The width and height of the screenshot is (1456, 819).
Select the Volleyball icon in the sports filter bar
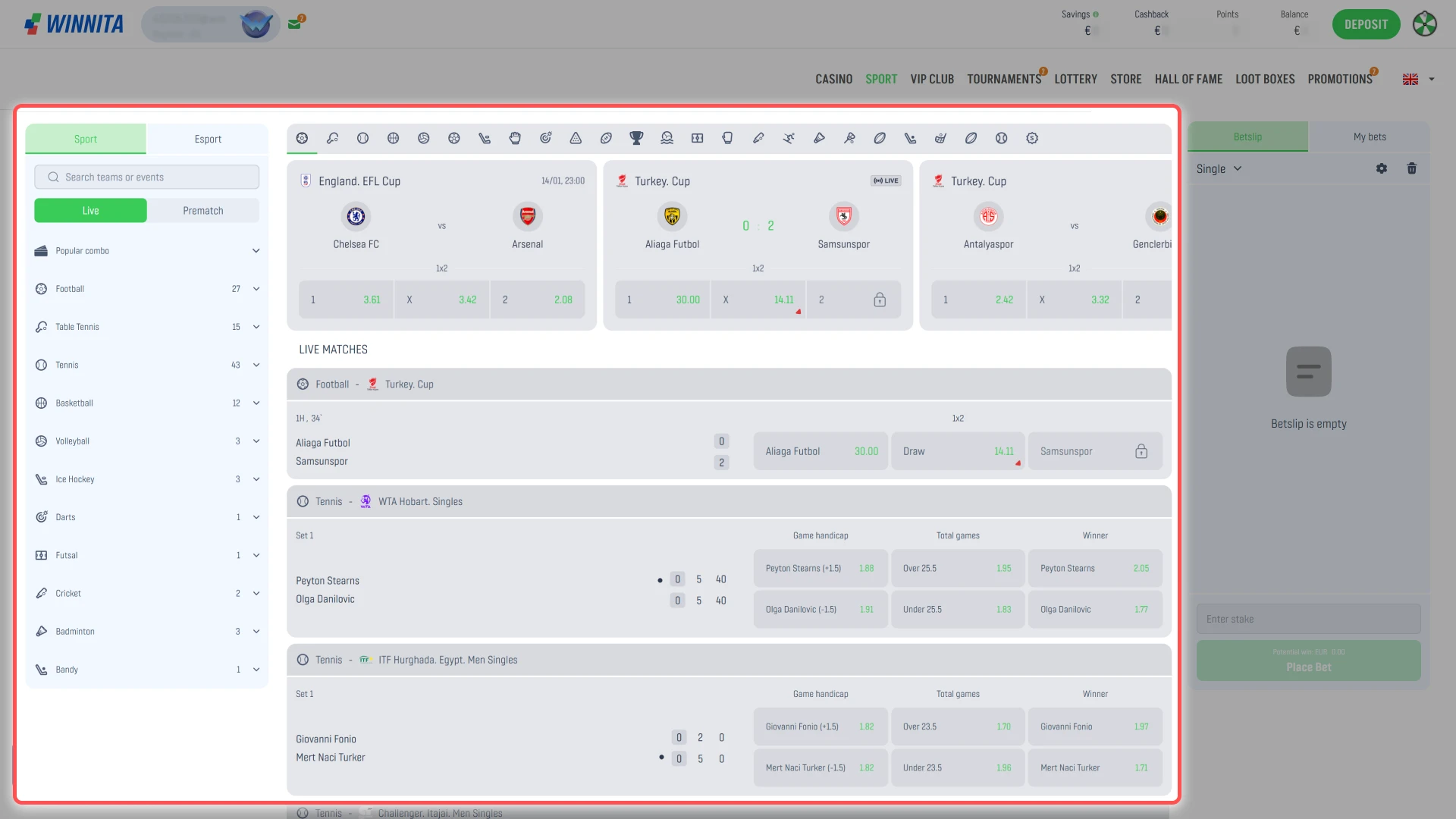423,138
